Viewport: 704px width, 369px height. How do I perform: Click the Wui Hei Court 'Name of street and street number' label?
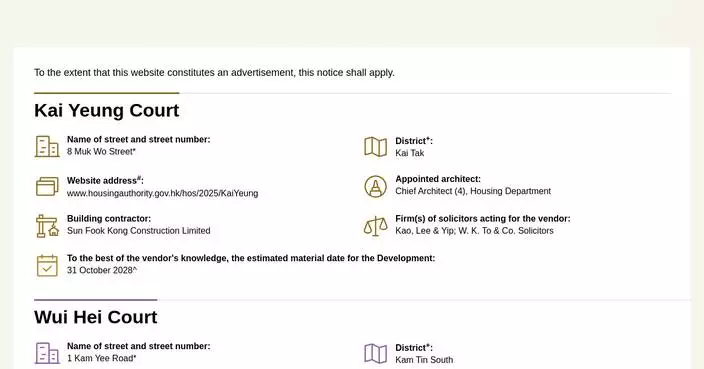(x=138, y=346)
